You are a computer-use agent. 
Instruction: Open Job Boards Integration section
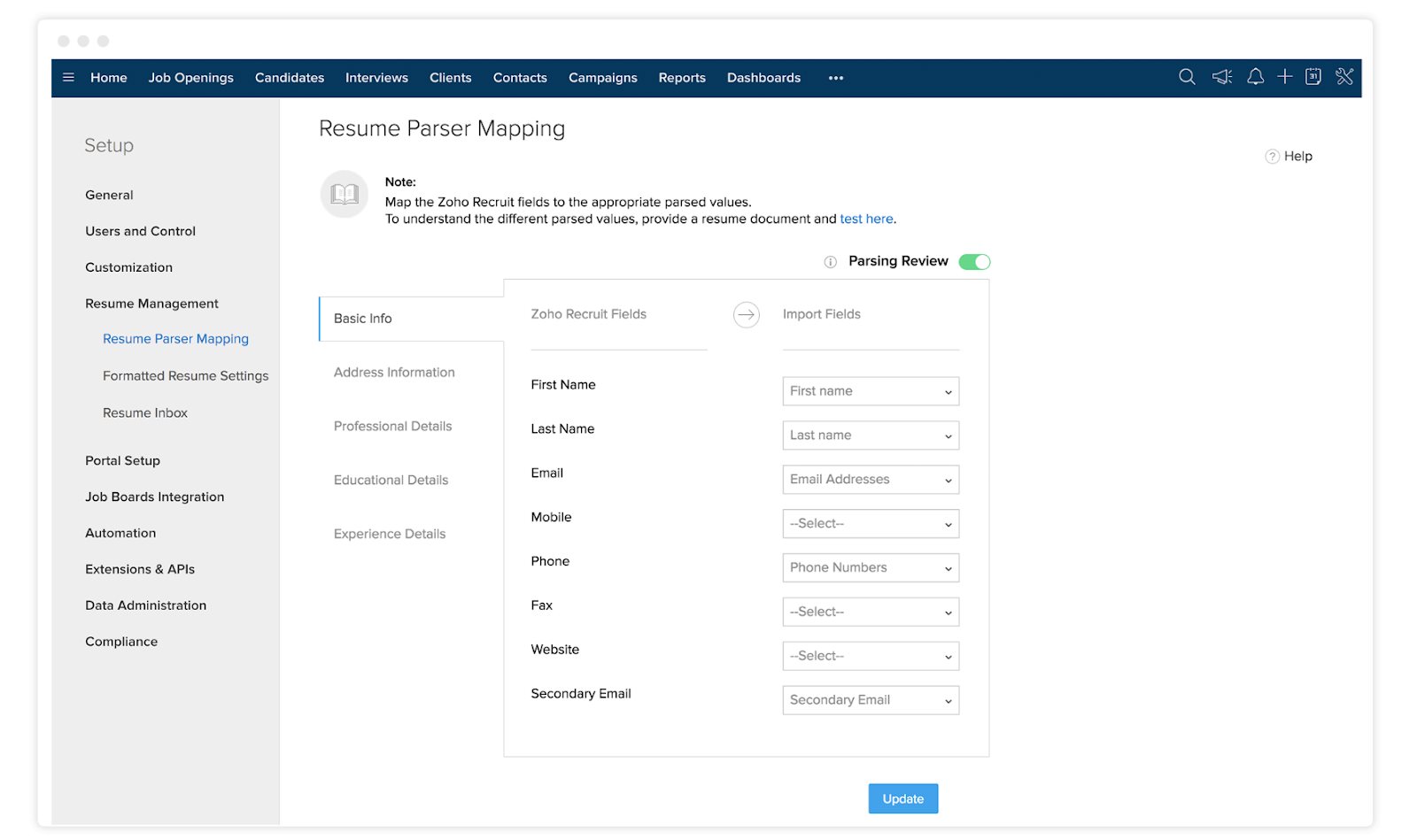click(x=154, y=497)
